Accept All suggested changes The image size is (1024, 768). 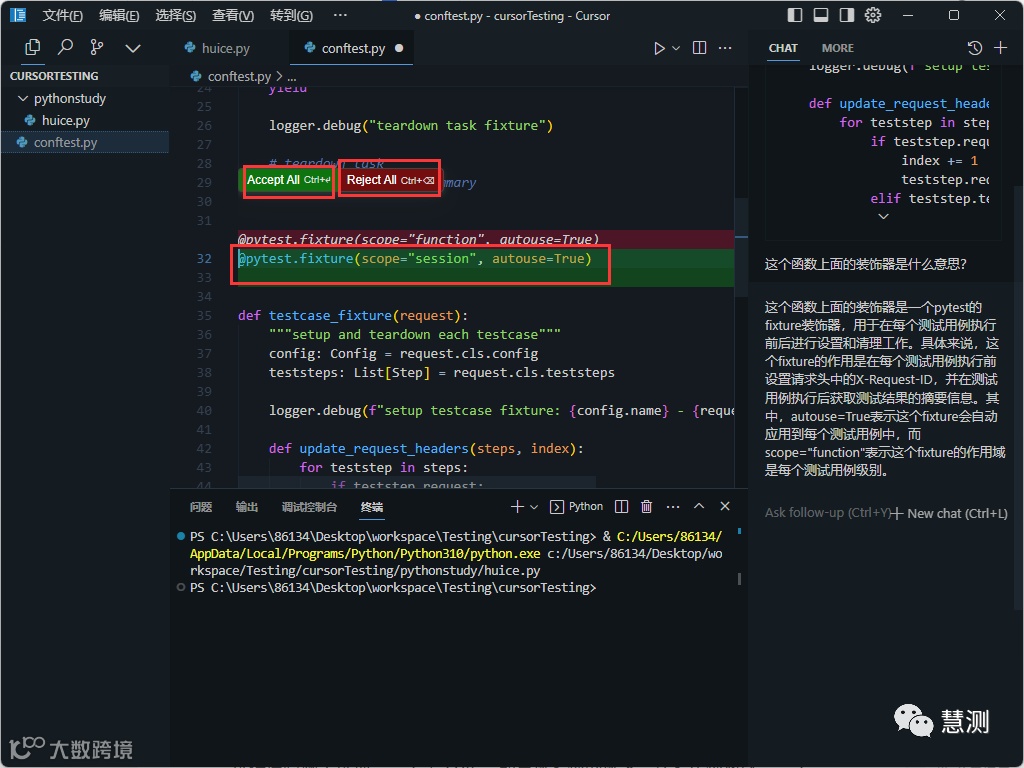point(289,180)
